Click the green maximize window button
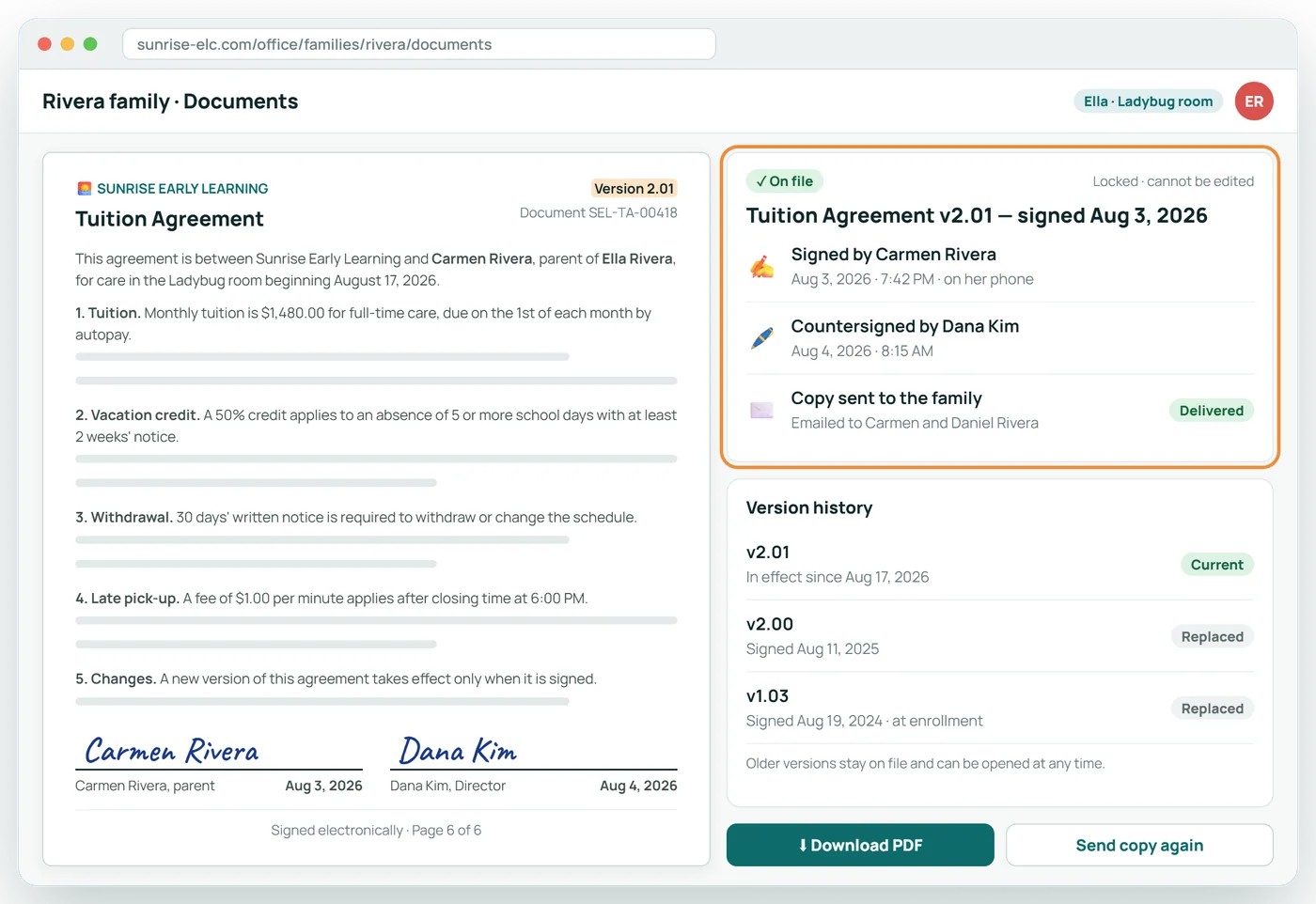Image resolution: width=1316 pixels, height=904 pixels. (x=90, y=44)
